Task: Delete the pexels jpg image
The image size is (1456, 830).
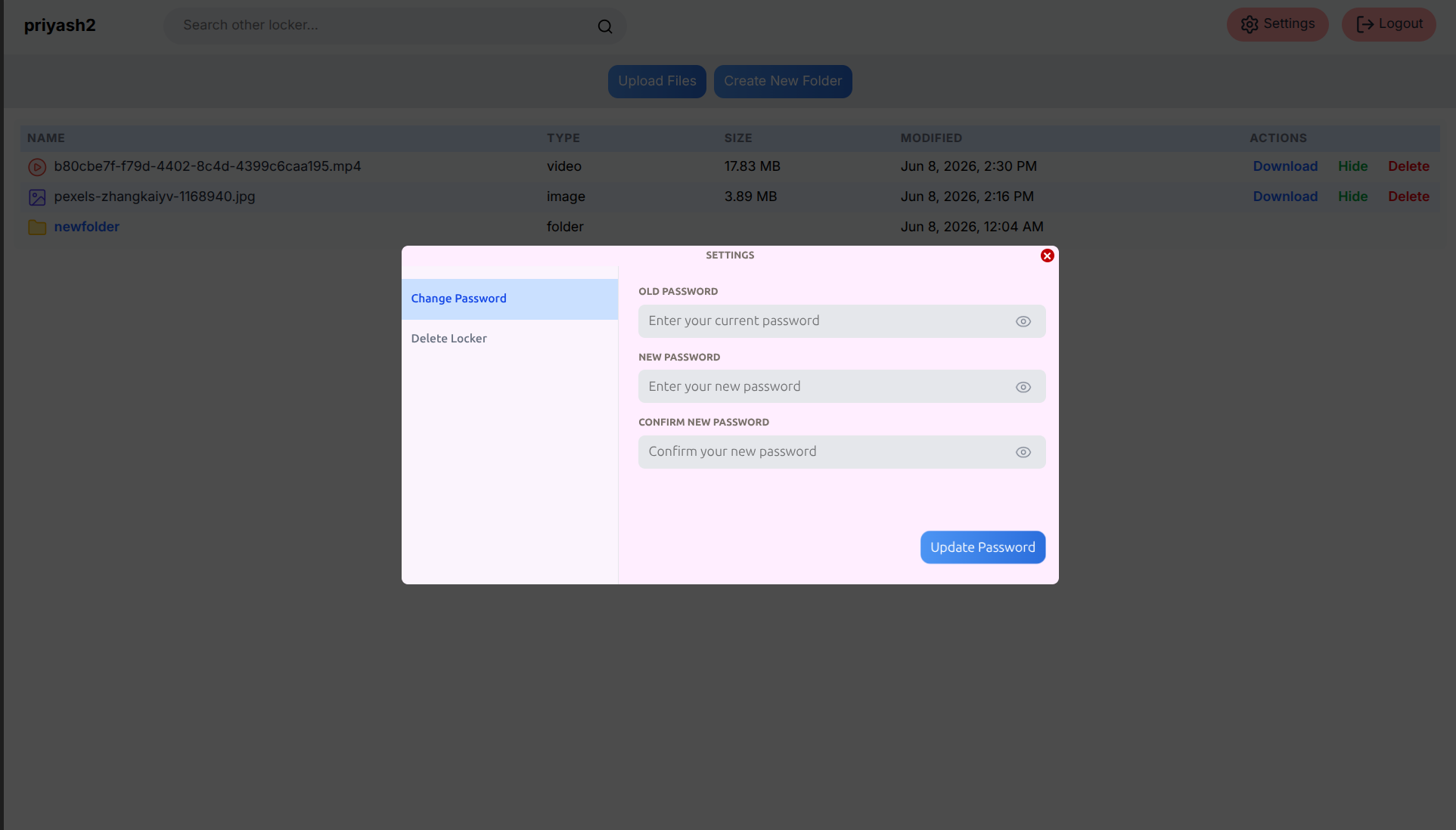Action: pos(1408,197)
